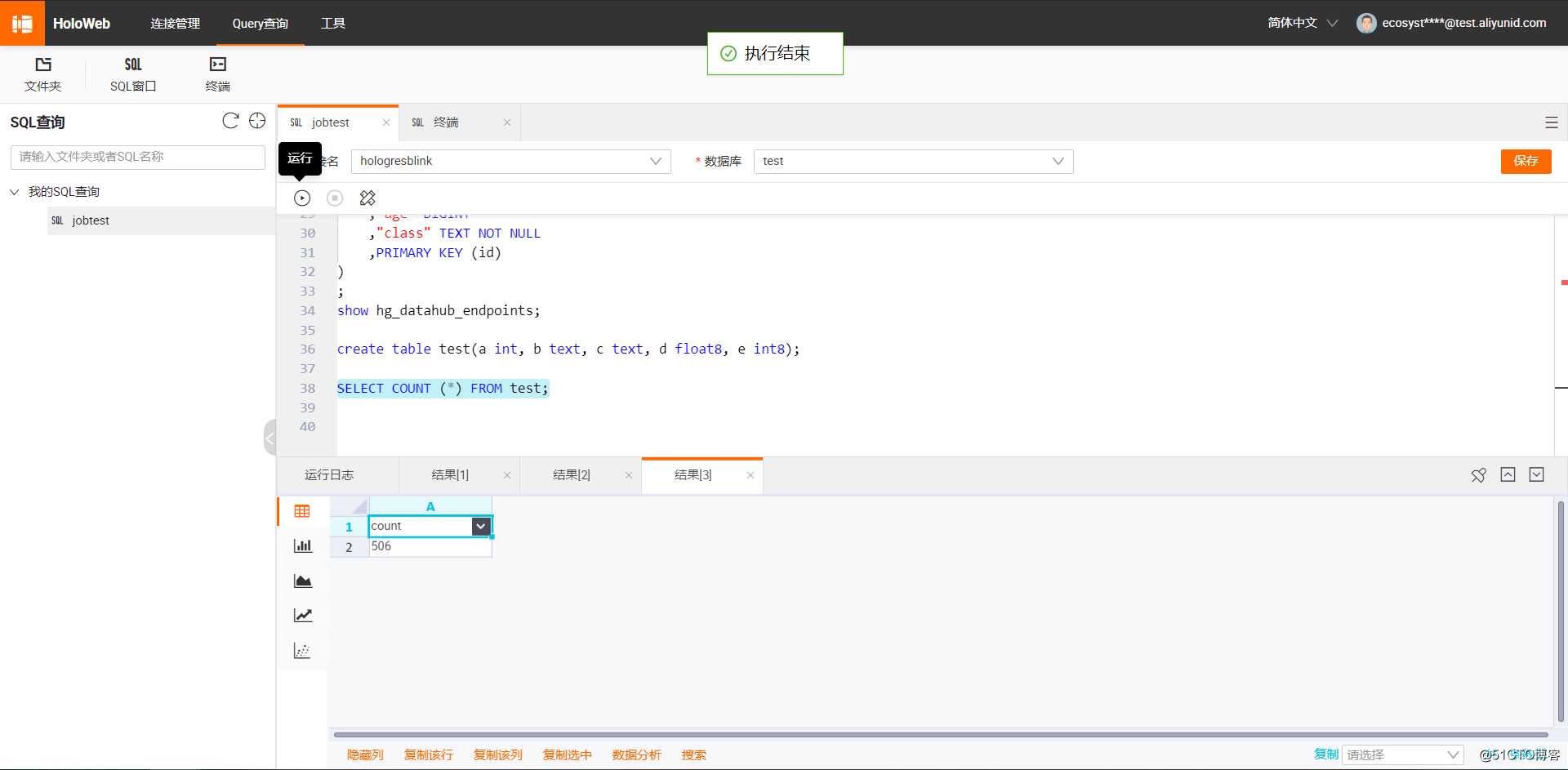The image size is (1568, 770).
Task: Select the results grid select-all corner
Action: (350, 506)
